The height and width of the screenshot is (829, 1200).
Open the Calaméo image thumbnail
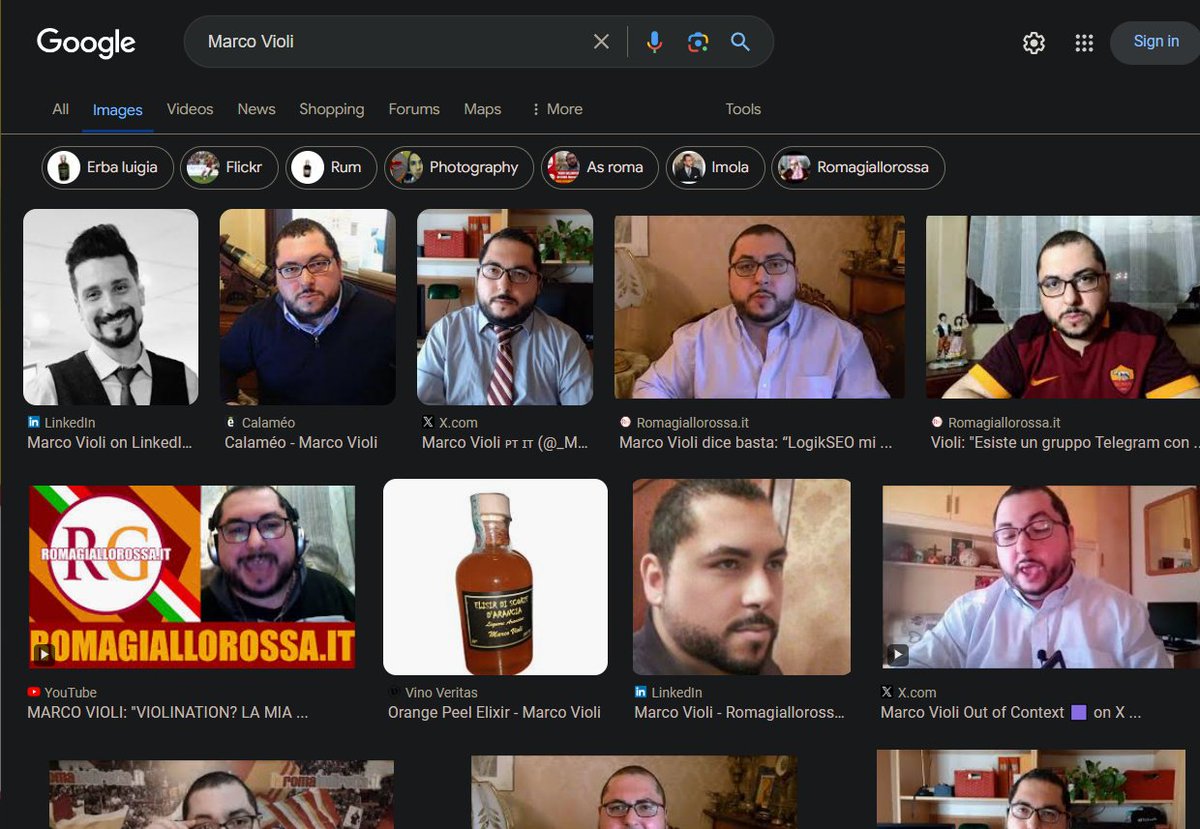coord(308,307)
